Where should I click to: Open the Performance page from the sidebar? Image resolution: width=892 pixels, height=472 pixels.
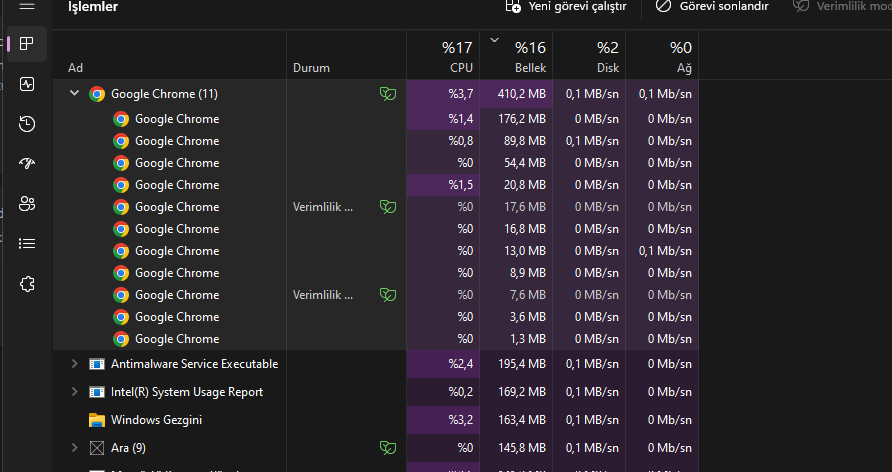(x=27, y=84)
